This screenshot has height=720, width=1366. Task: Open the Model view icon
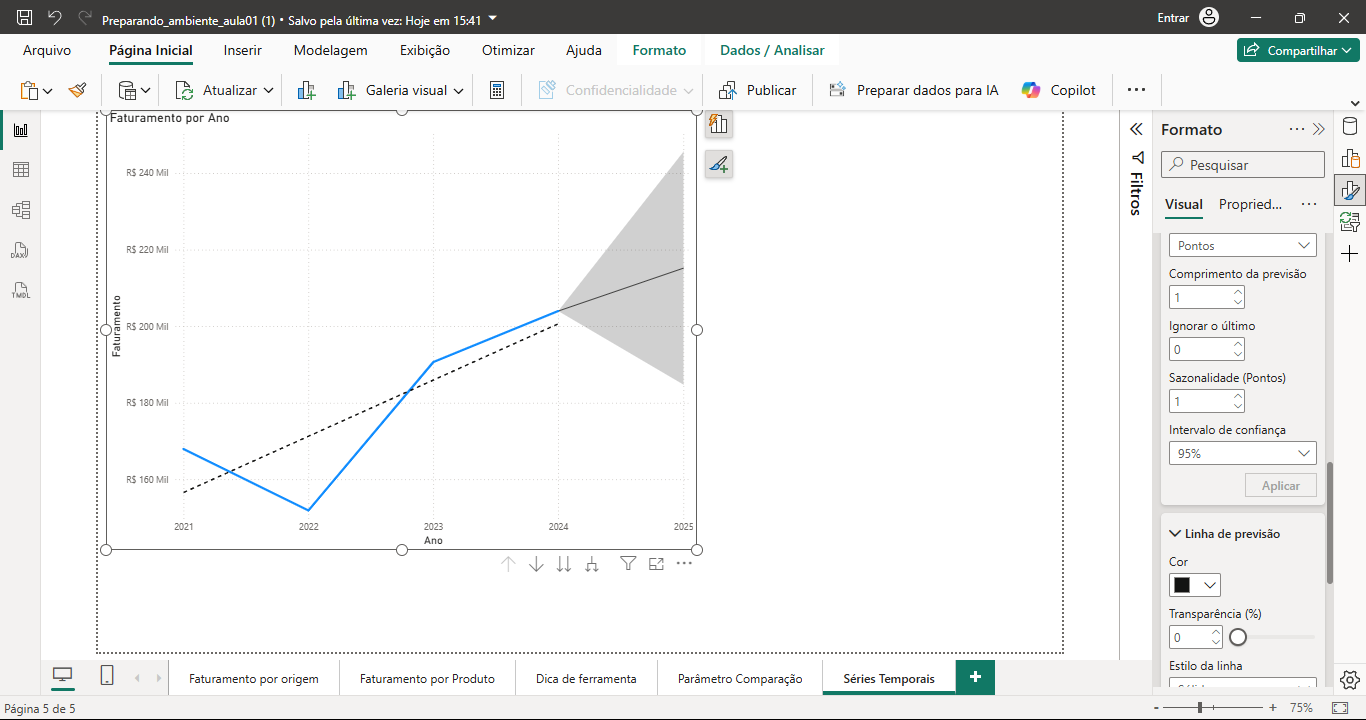tap(20, 210)
